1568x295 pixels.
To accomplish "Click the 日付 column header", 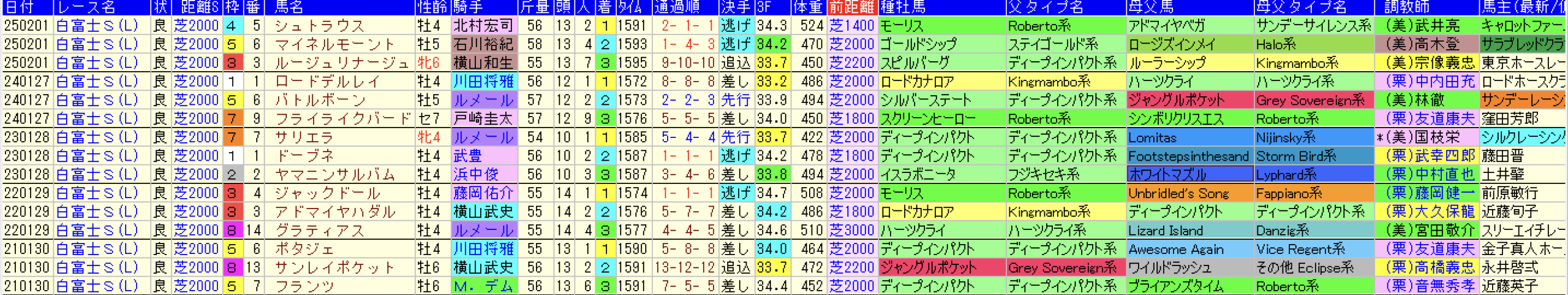I will click(x=18, y=7).
